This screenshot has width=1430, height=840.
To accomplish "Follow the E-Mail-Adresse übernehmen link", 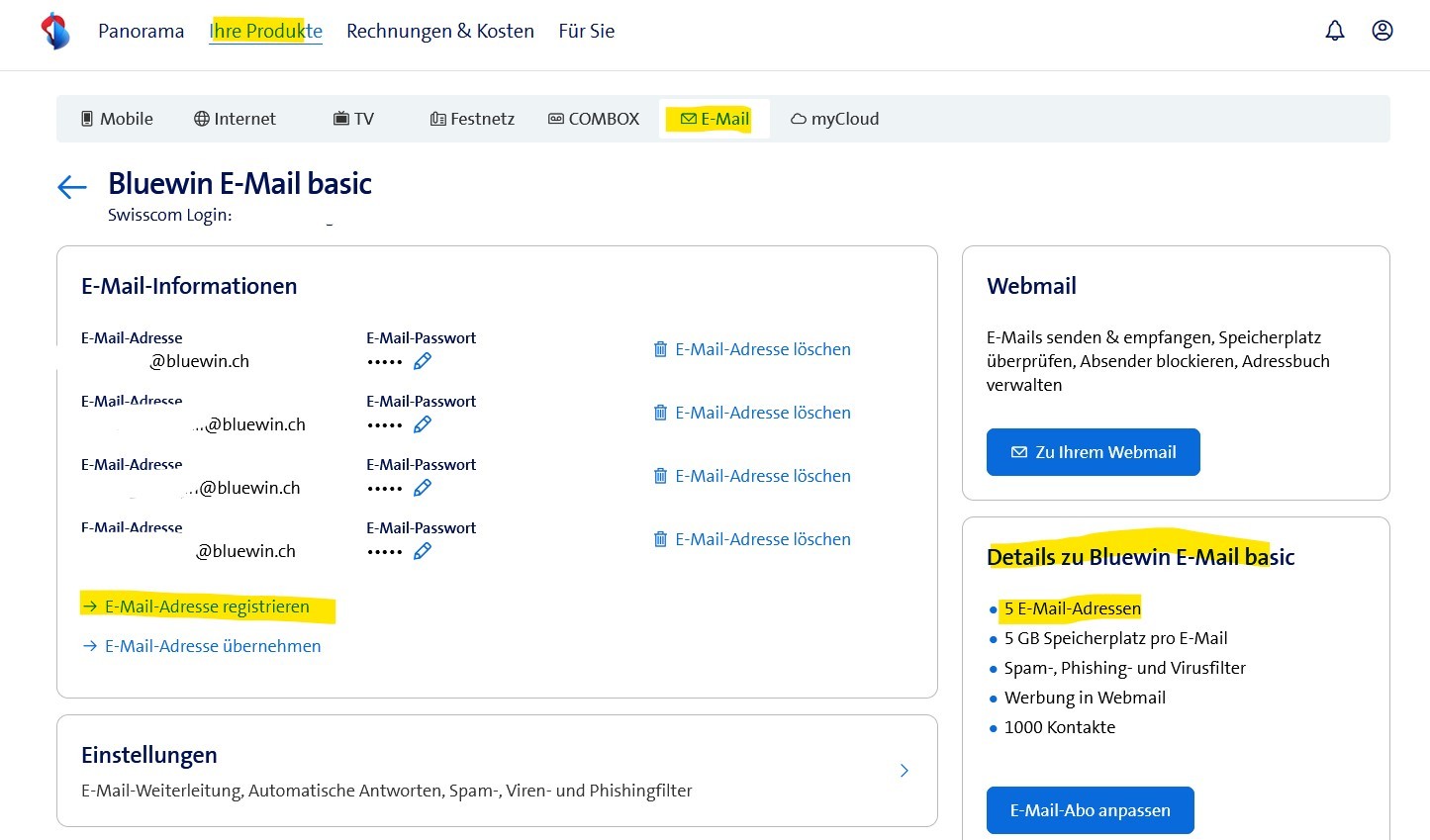I will 212,646.
